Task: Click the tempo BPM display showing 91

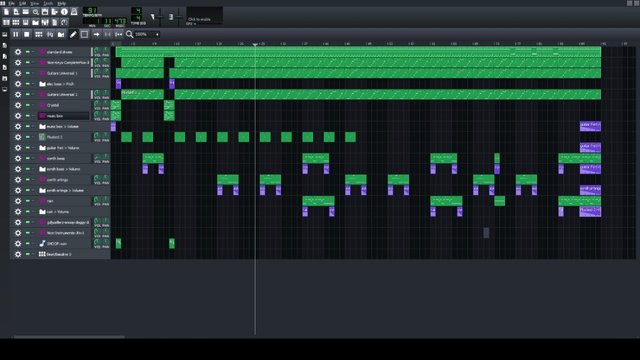Action: pyautogui.click(x=90, y=10)
